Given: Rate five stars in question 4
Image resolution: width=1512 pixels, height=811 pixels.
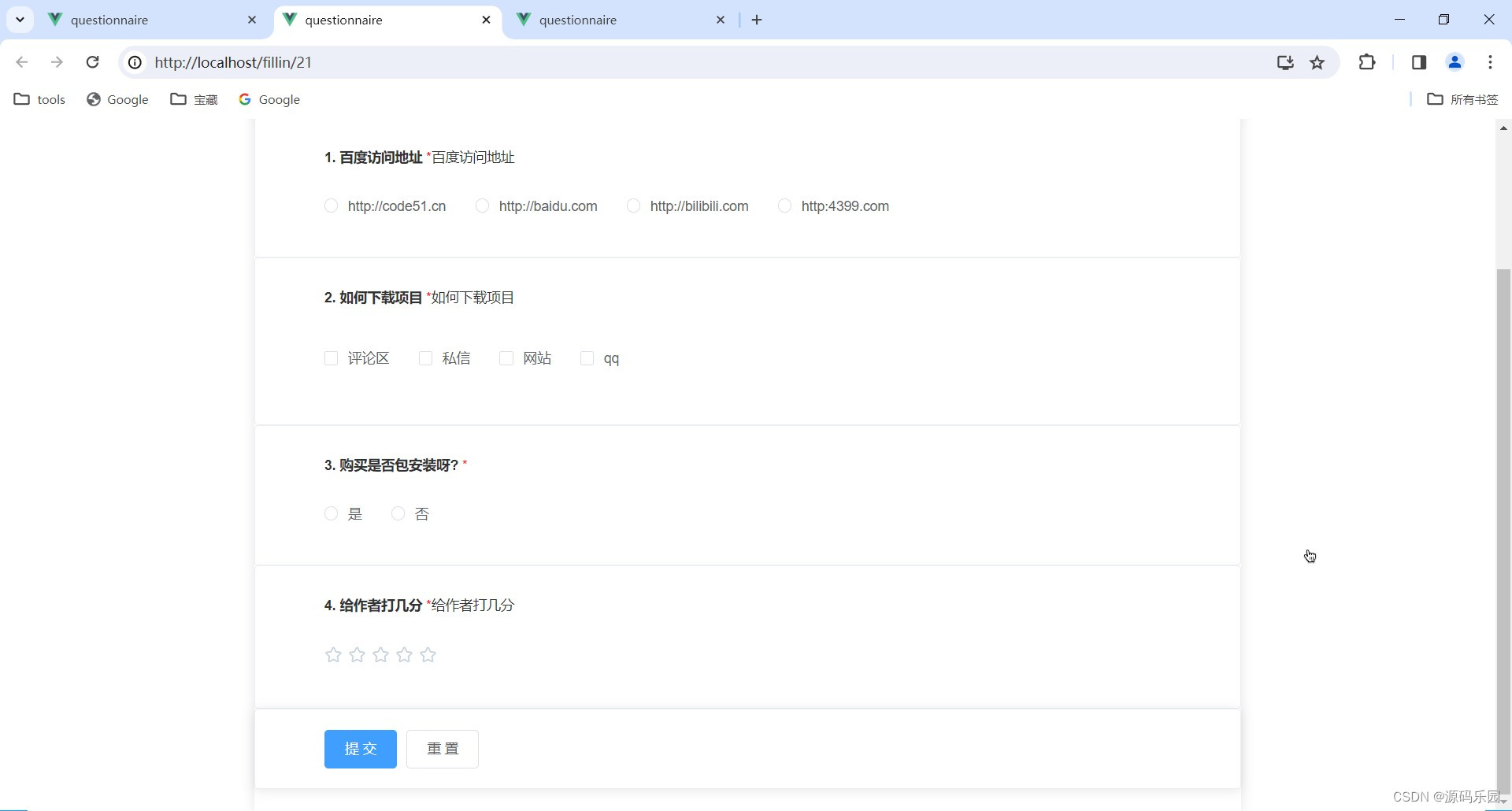Looking at the screenshot, I should 428,654.
